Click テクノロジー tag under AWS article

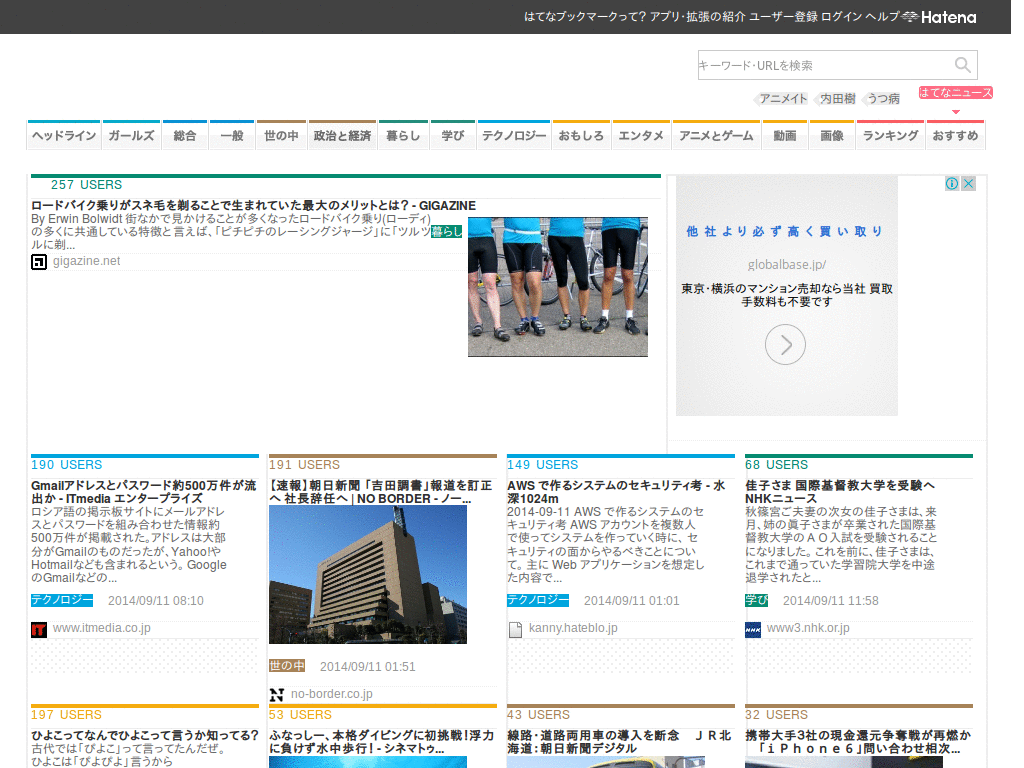tap(538, 600)
